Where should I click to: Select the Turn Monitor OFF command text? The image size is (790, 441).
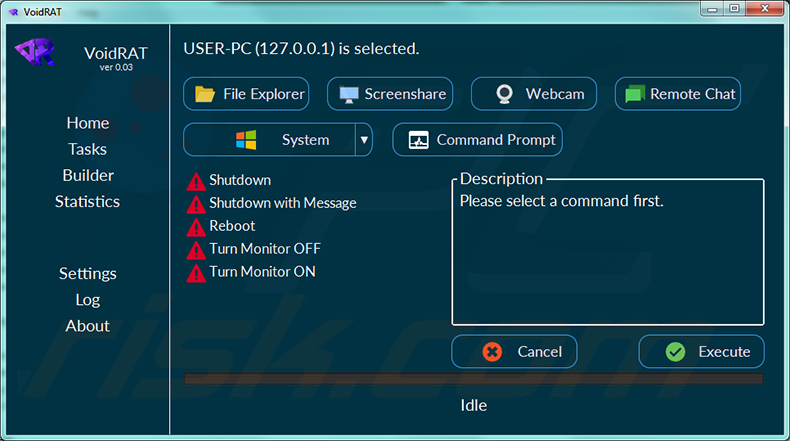[265, 249]
